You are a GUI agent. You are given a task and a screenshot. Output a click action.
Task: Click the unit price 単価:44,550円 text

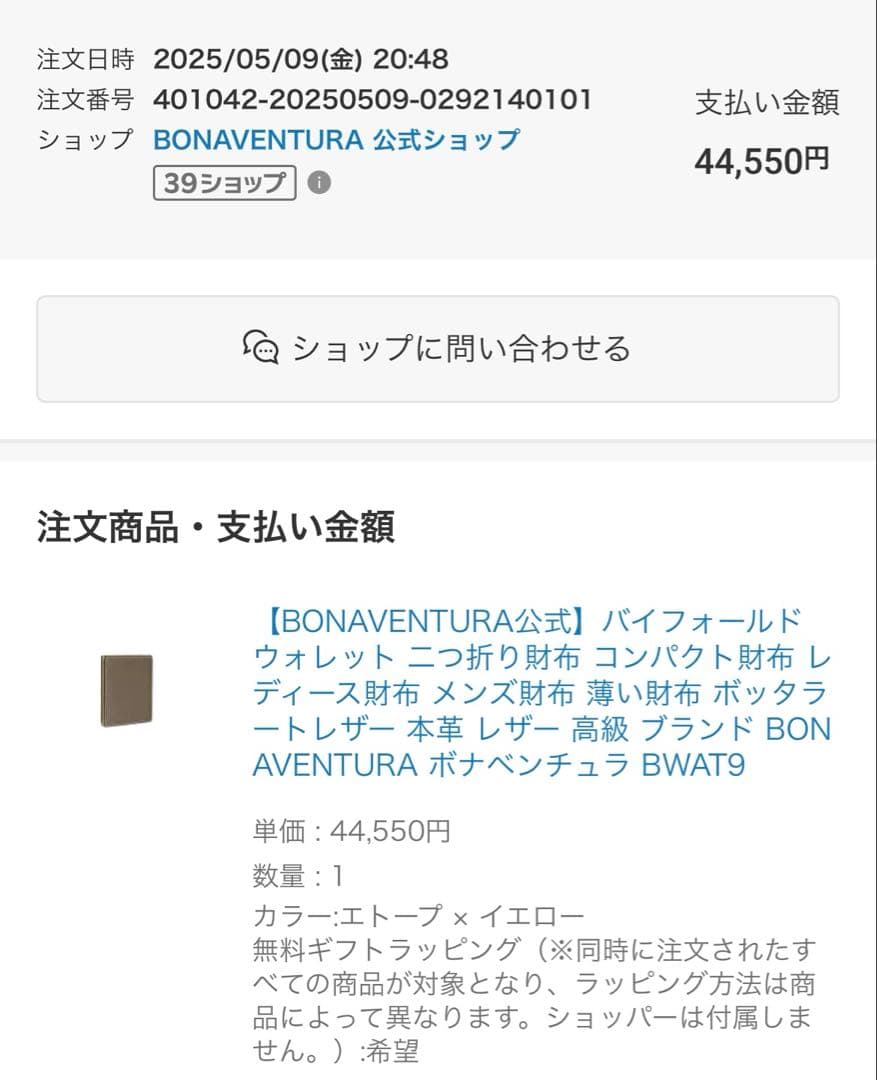348,829
